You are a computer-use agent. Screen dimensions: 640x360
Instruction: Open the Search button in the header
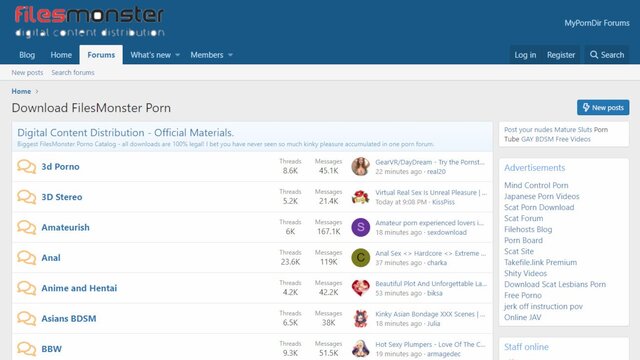coord(607,55)
